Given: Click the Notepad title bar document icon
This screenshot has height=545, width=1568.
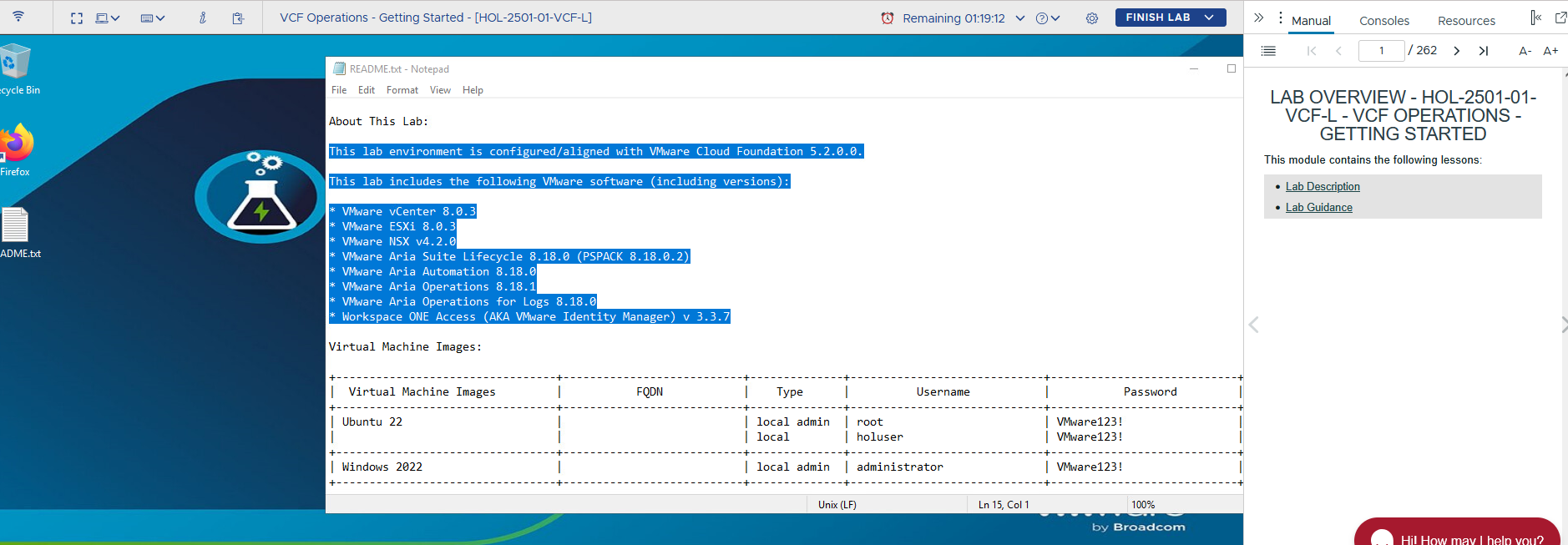Looking at the screenshot, I should (x=339, y=68).
